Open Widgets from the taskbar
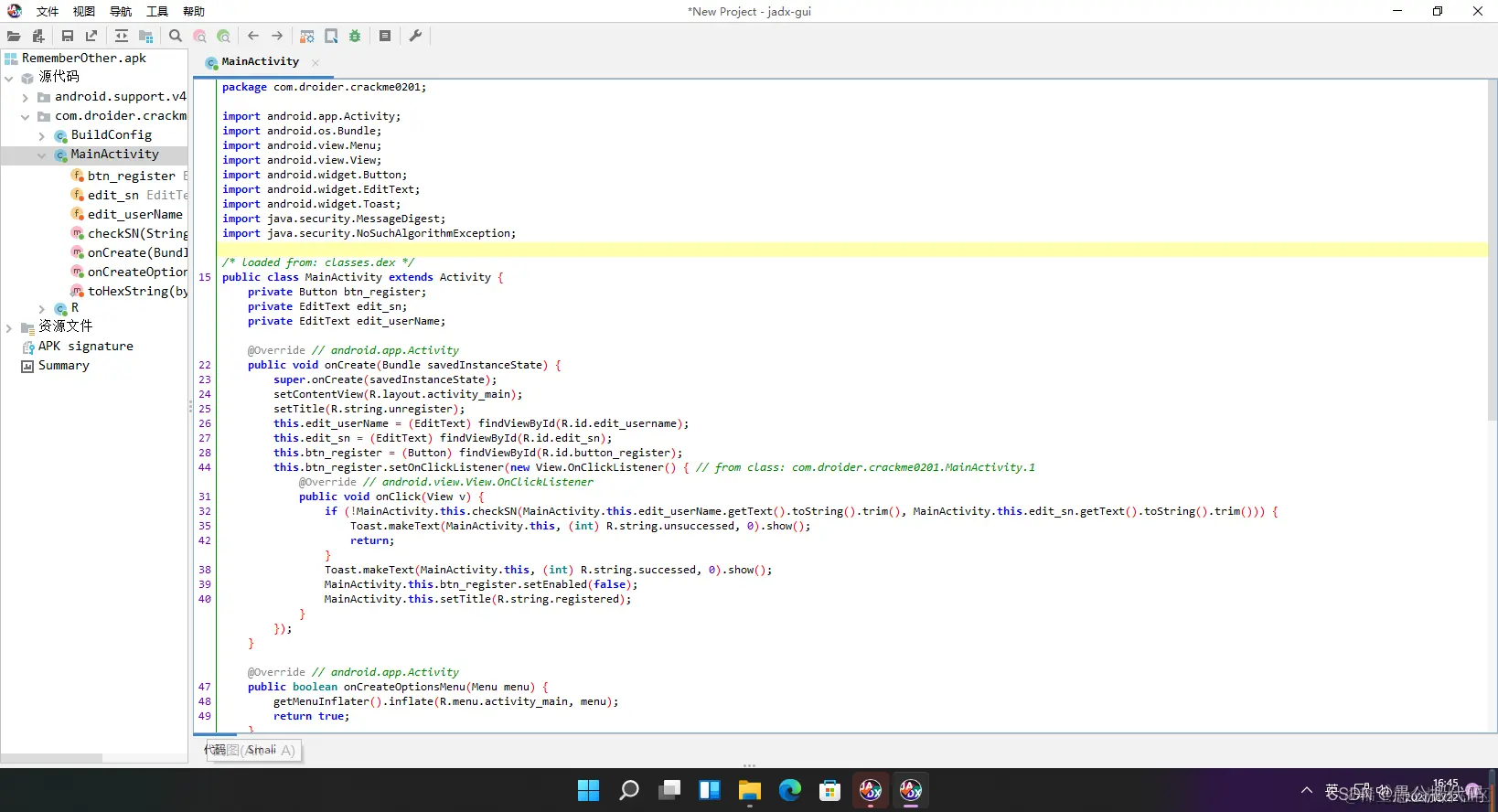Screen dimensions: 1498x812 tap(710, 790)
